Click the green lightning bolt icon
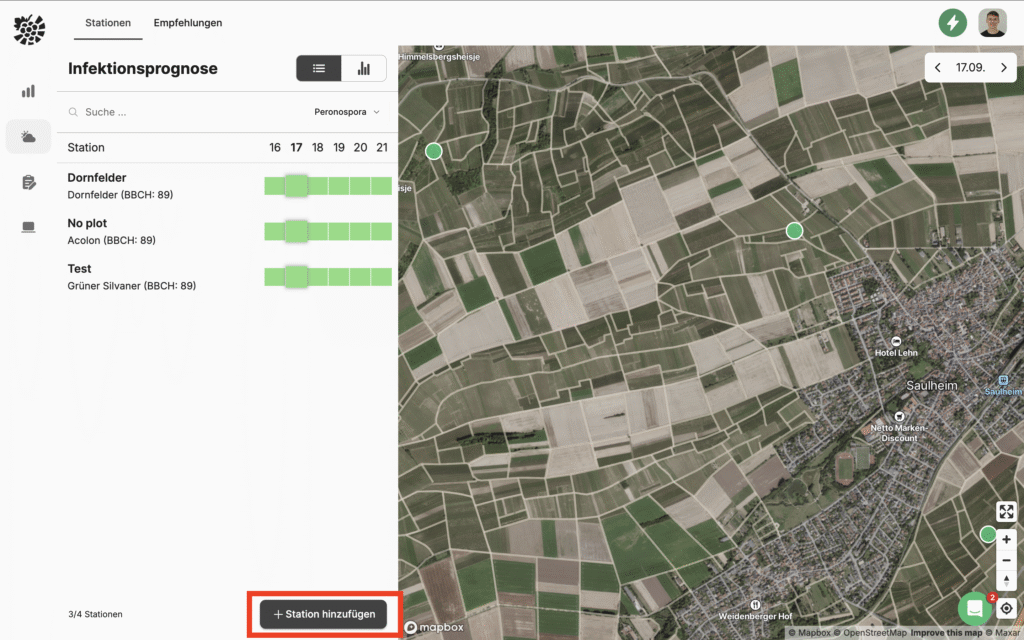1024x640 pixels. [x=952, y=22]
